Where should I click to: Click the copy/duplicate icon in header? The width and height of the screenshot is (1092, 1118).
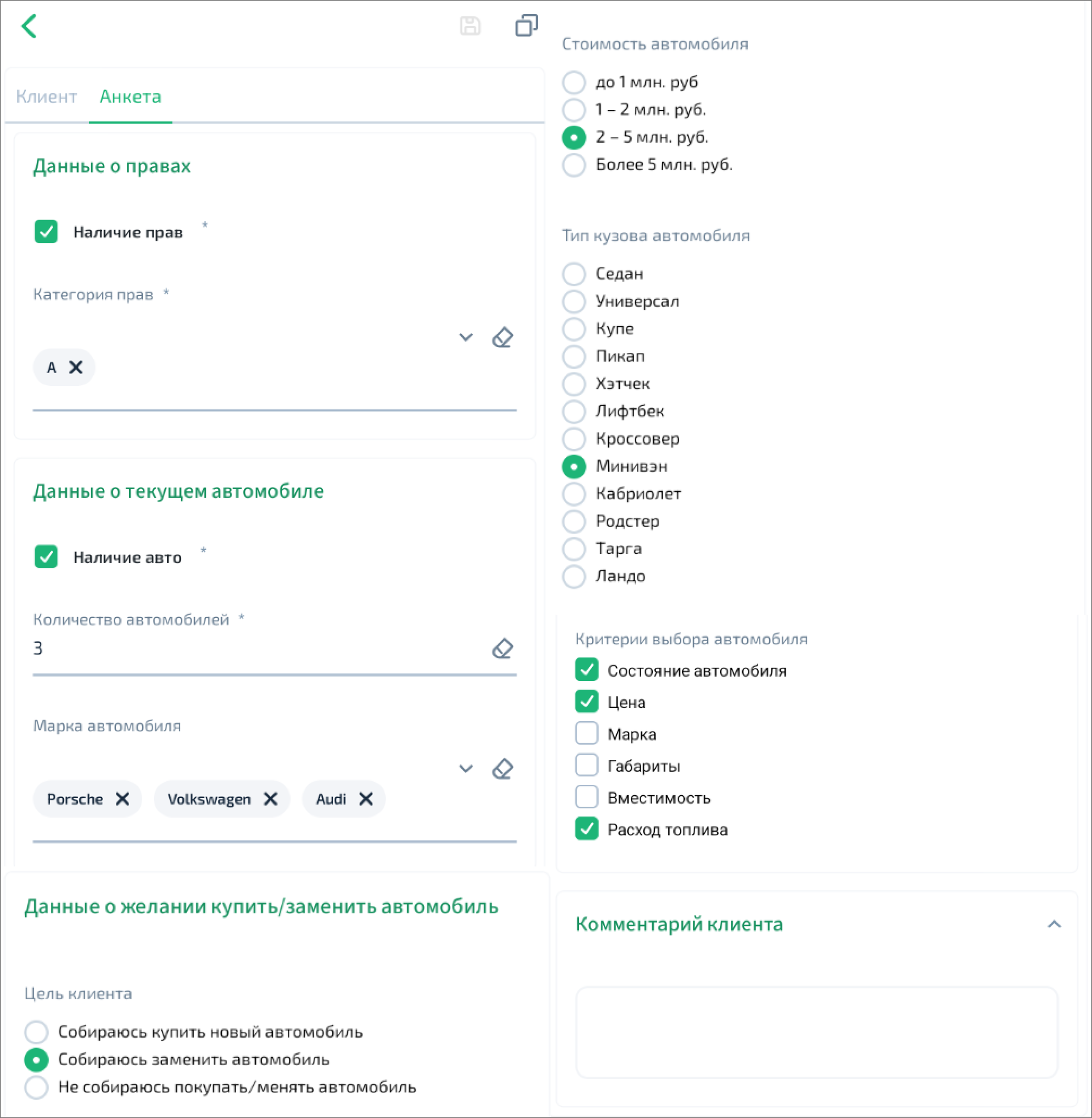click(x=526, y=26)
